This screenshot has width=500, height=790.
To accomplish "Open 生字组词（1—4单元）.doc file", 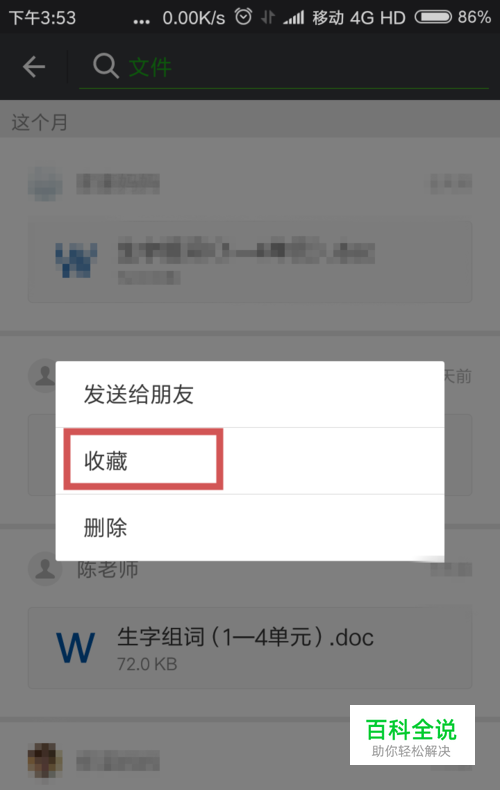I will 250,648.
